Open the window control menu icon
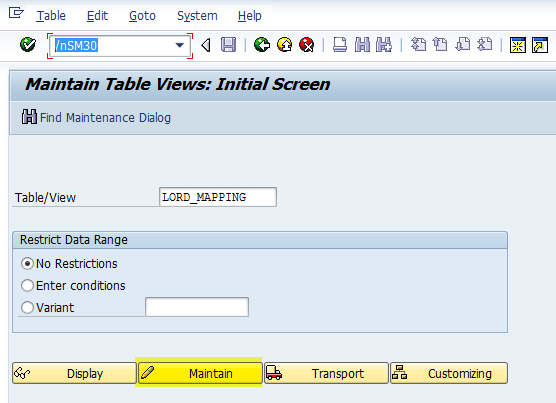Viewport: 556px width, 403px height. point(16,13)
